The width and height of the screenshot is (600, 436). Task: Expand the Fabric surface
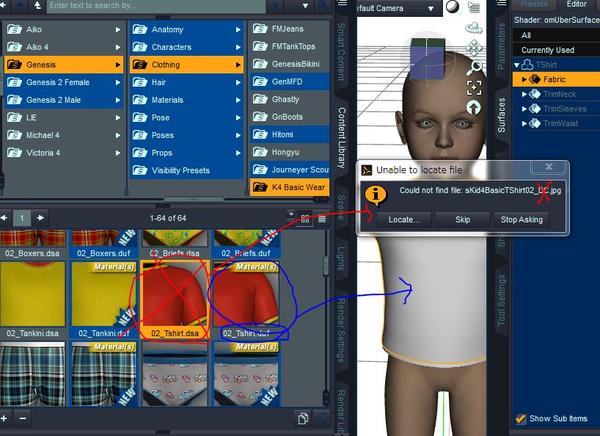click(x=525, y=80)
